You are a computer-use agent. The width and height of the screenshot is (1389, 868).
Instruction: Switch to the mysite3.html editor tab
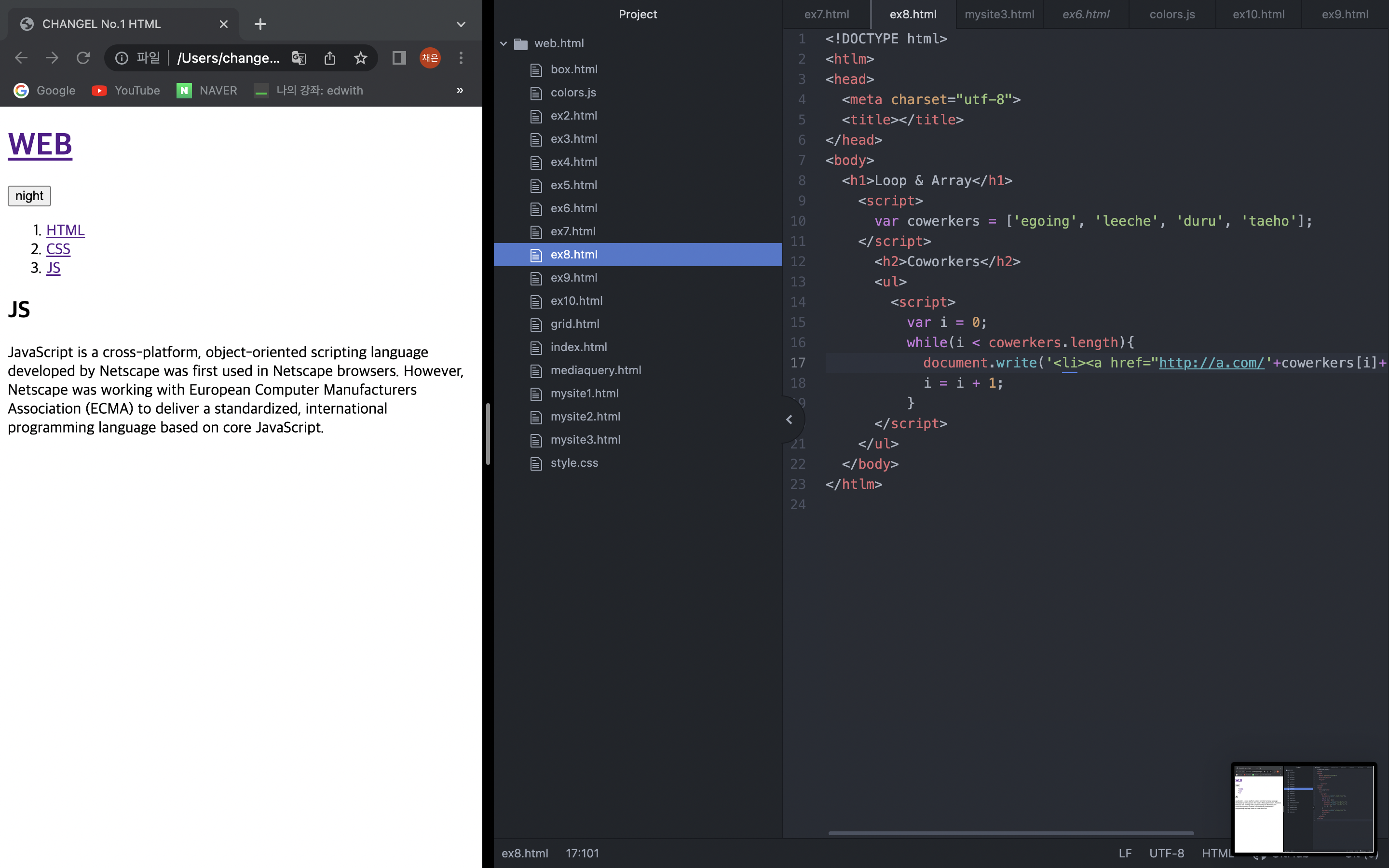pyautogui.click(x=999, y=14)
